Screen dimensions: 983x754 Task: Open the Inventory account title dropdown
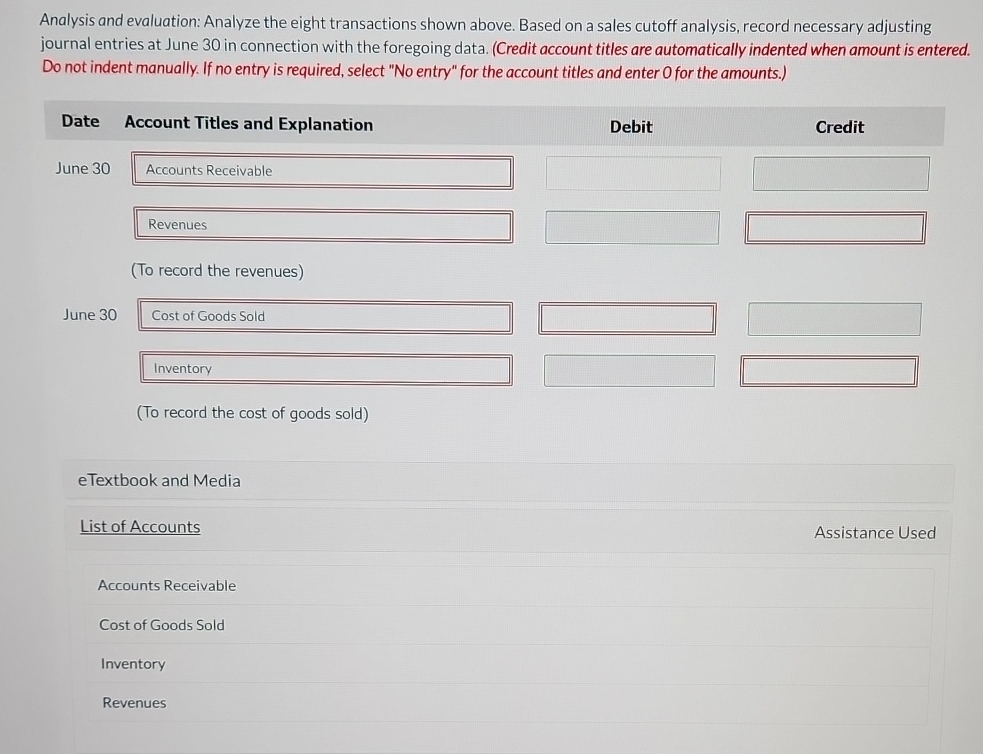pos(326,369)
